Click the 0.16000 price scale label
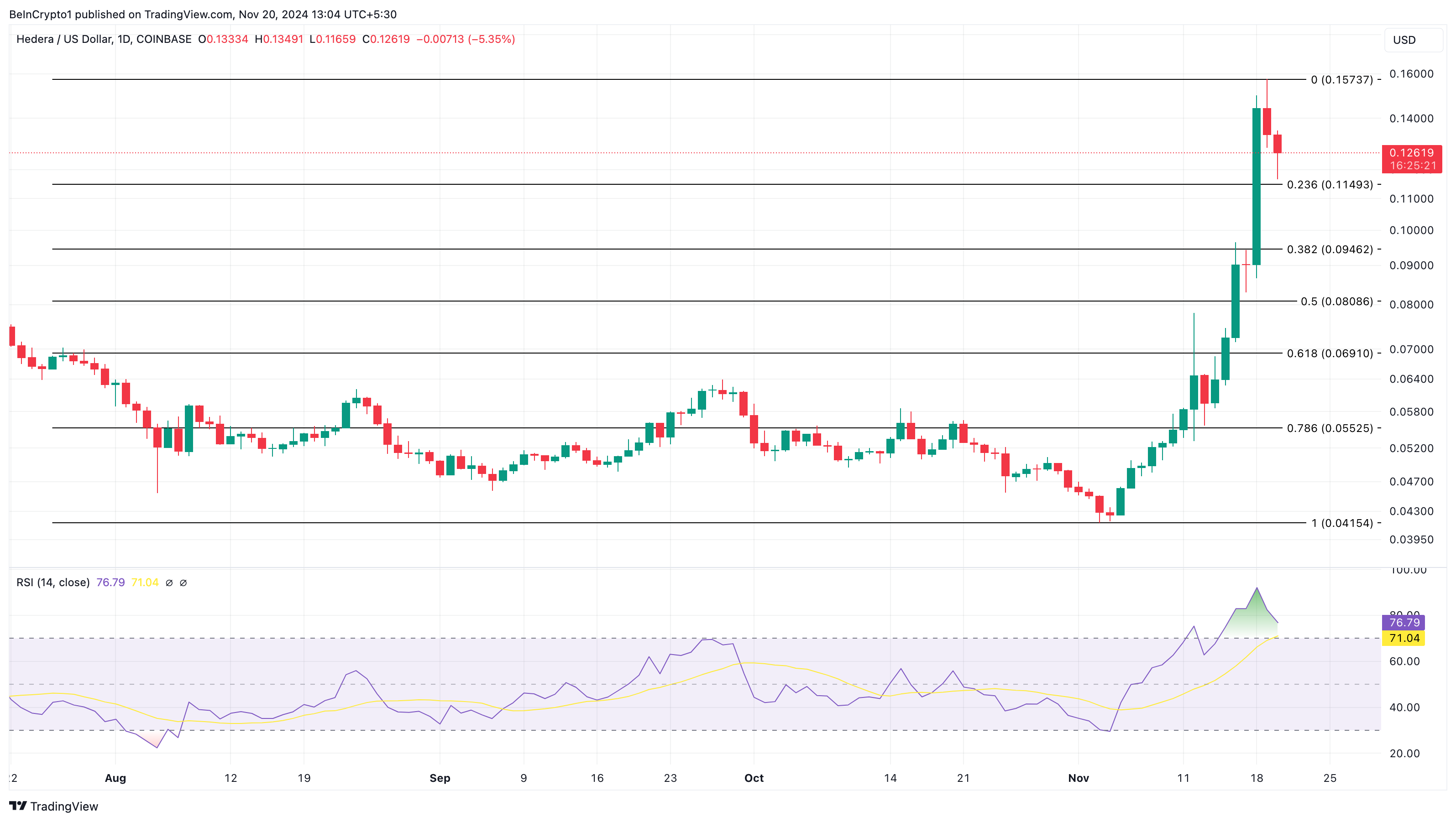Screen dimensions: 1456x822 1411,74
